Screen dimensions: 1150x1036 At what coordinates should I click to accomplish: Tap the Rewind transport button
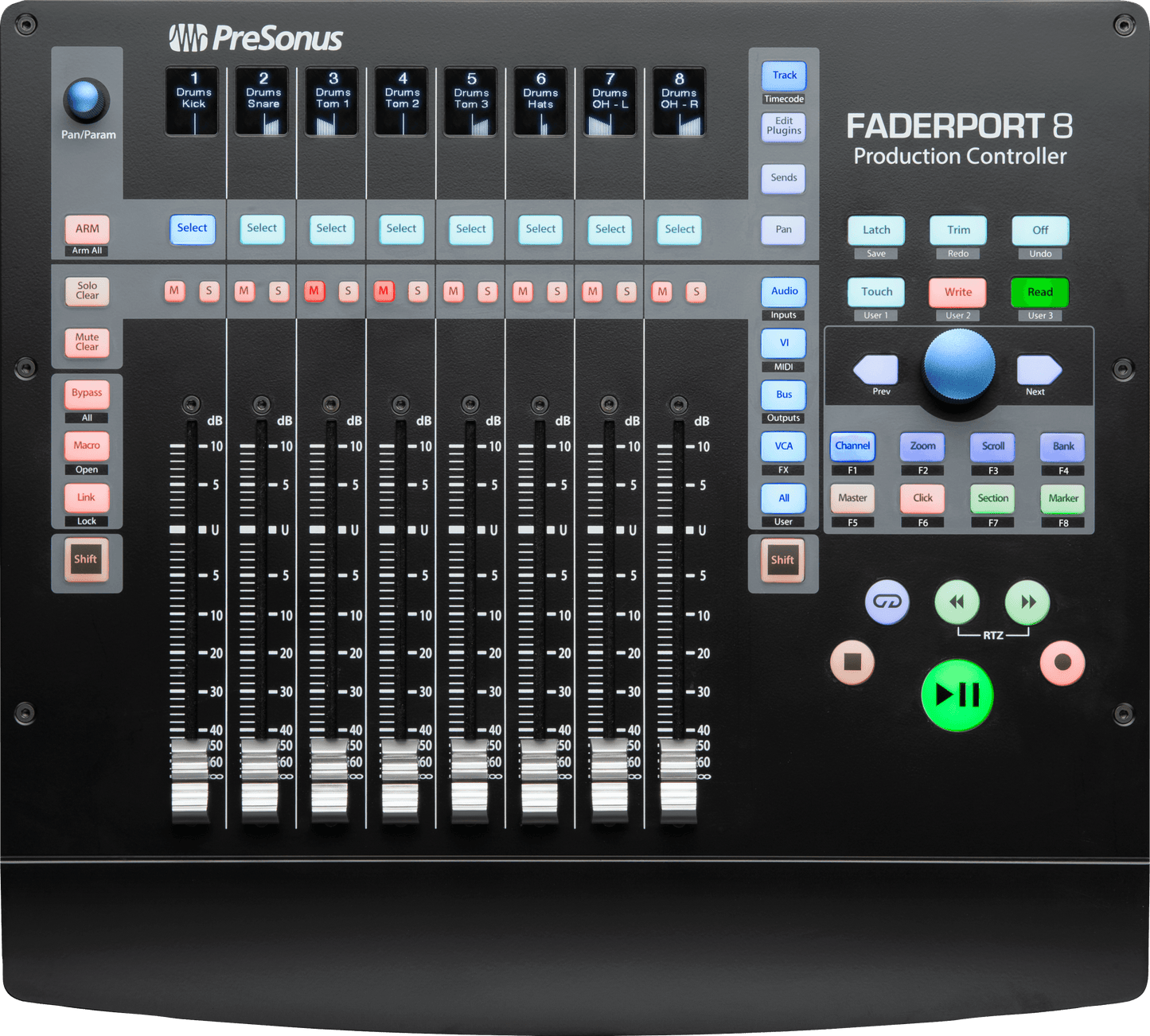click(x=957, y=602)
